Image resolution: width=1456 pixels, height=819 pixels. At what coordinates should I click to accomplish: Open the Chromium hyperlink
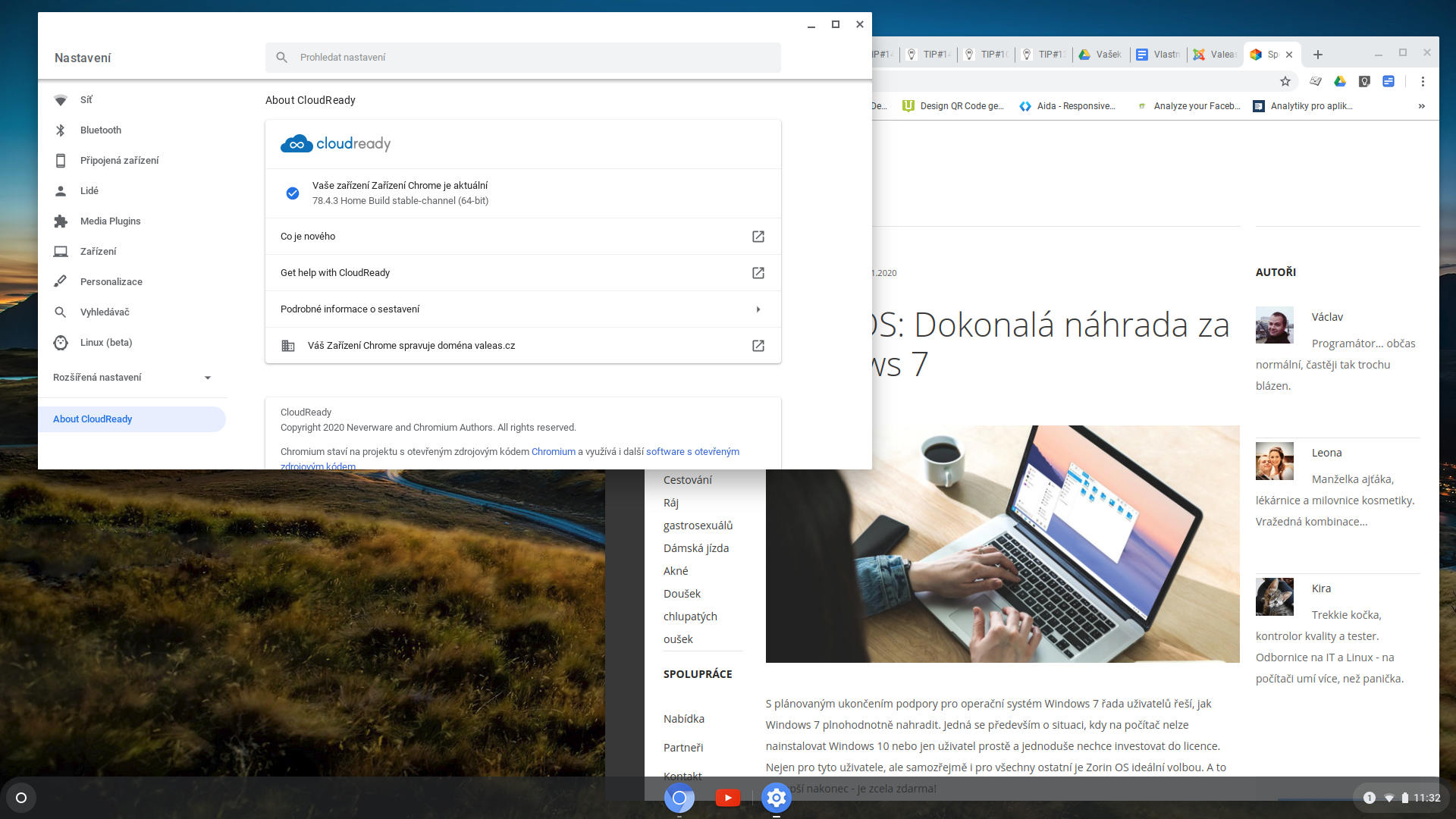click(553, 452)
